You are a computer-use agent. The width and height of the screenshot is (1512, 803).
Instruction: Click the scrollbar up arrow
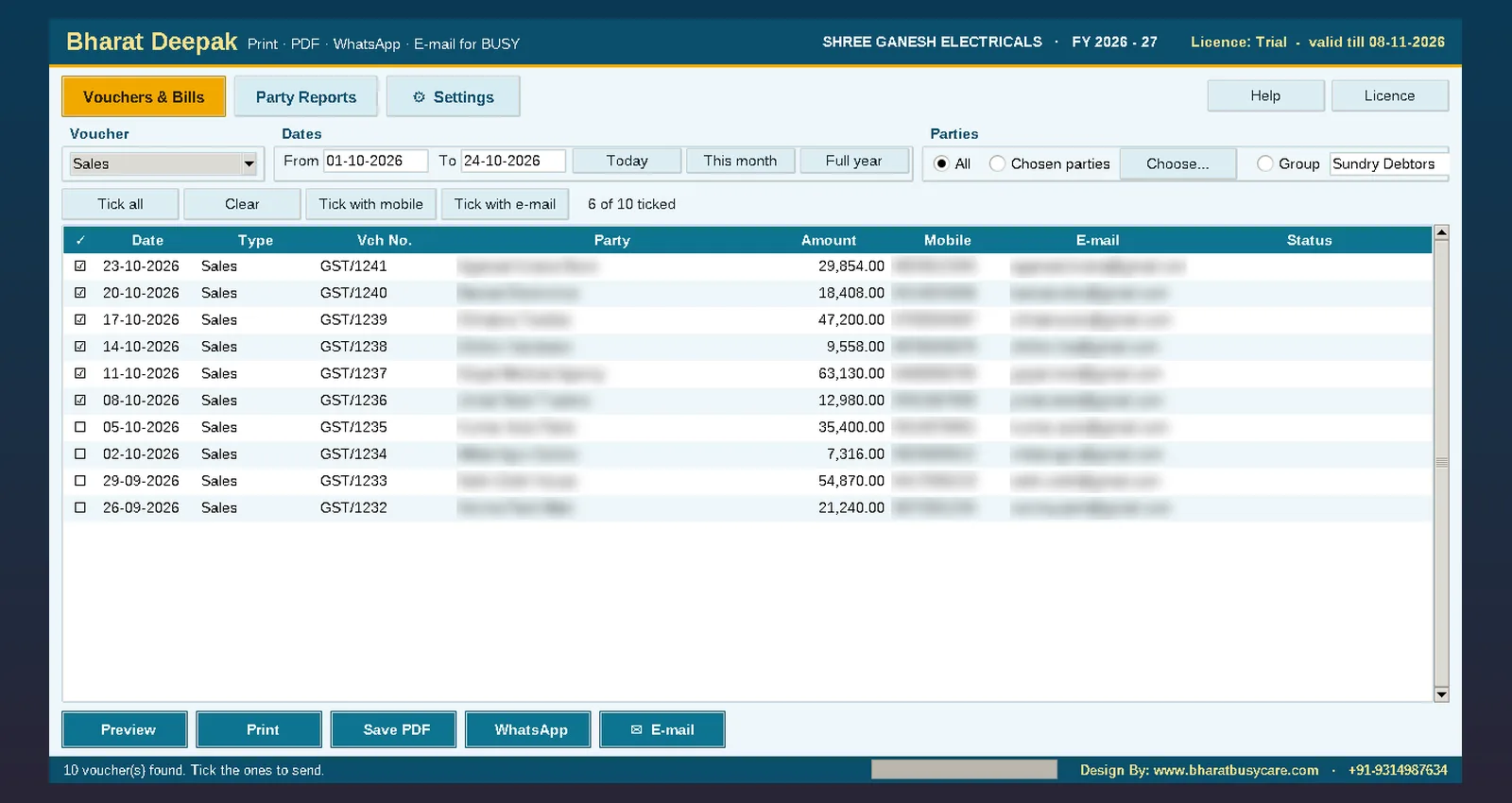point(1441,232)
